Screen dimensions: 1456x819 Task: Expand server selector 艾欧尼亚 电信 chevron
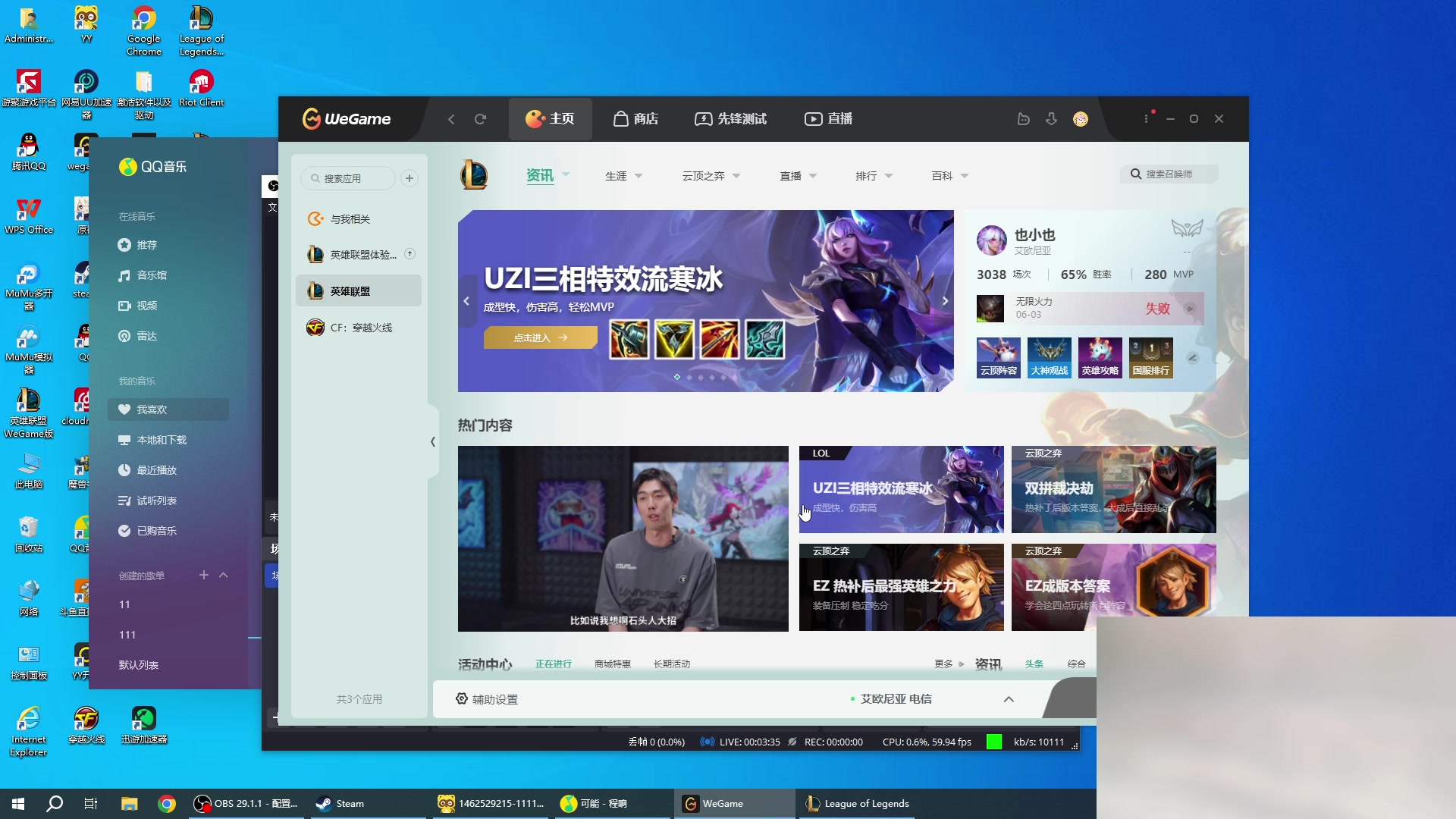coord(1009,699)
